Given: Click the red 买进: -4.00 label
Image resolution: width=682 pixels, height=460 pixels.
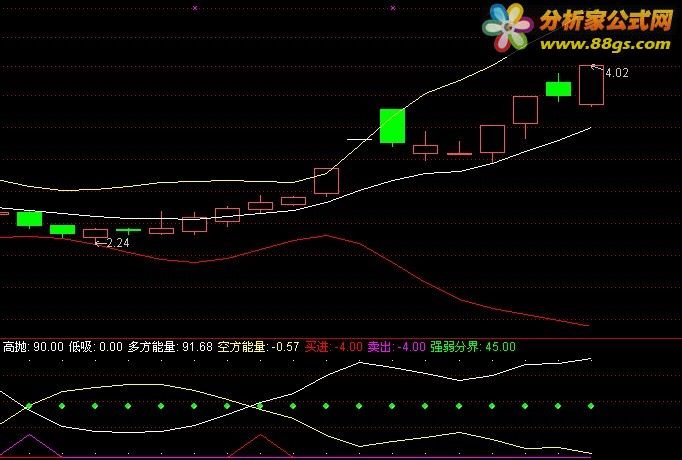Looking at the screenshot, I should 333,347.
